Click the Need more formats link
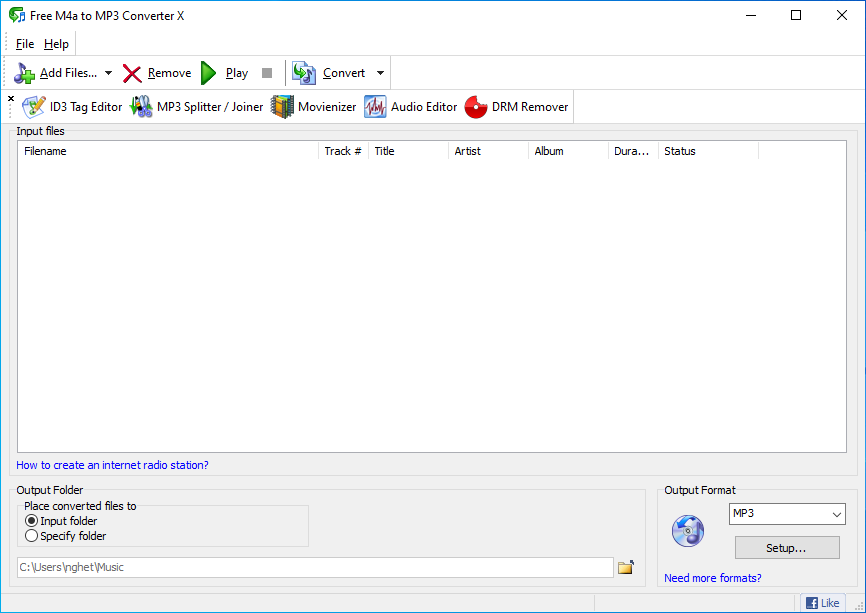 [712, 577]
